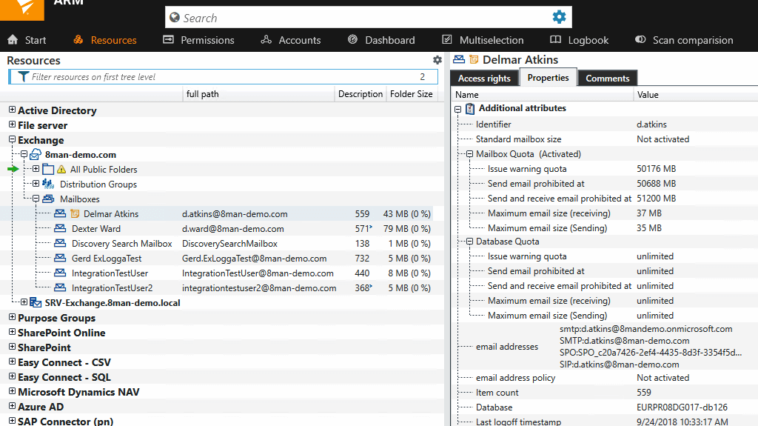Expand the Azure AD node
The height and width of the screenshot is (426, 758).
tap(12, 408)
